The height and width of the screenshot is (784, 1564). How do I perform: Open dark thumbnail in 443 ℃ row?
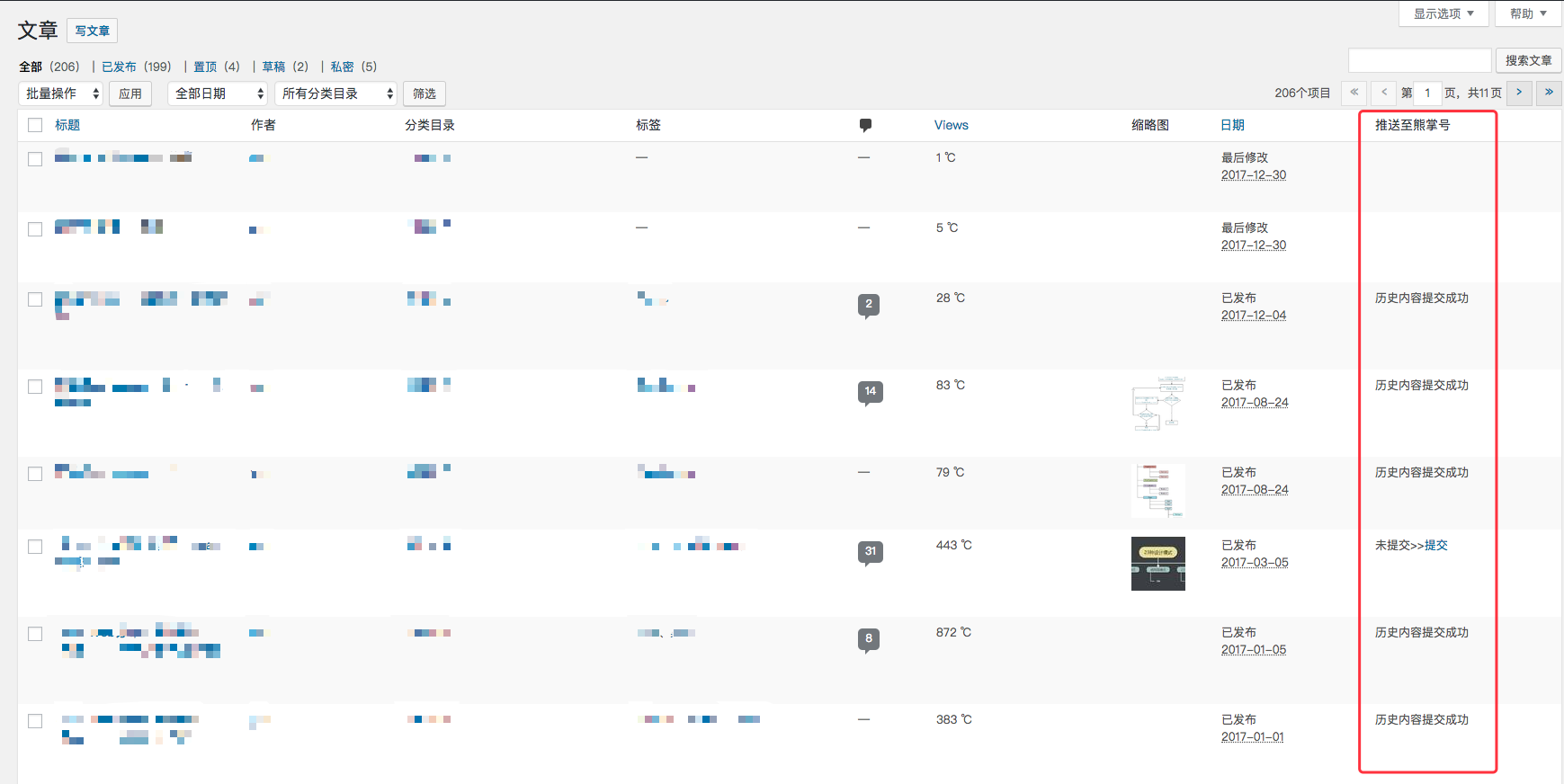tap(1158, 564)
